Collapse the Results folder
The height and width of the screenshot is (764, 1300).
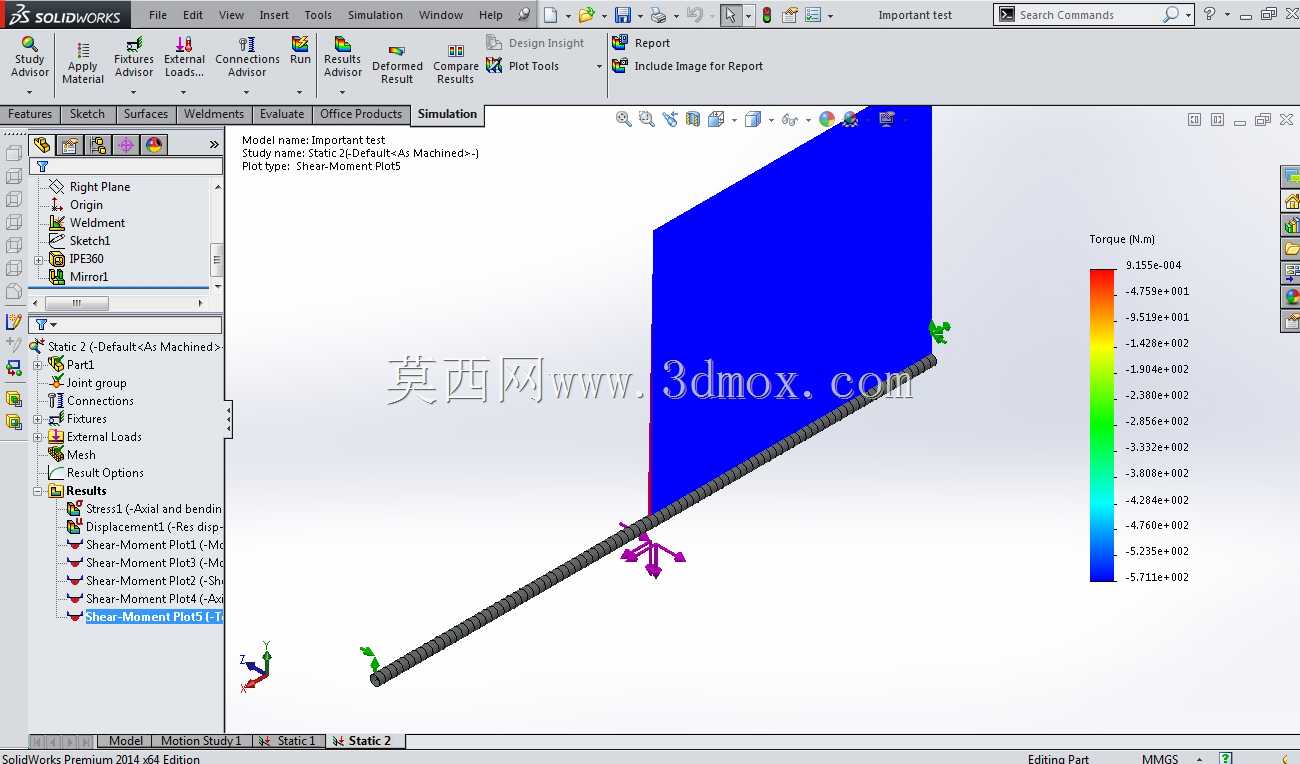38,491
